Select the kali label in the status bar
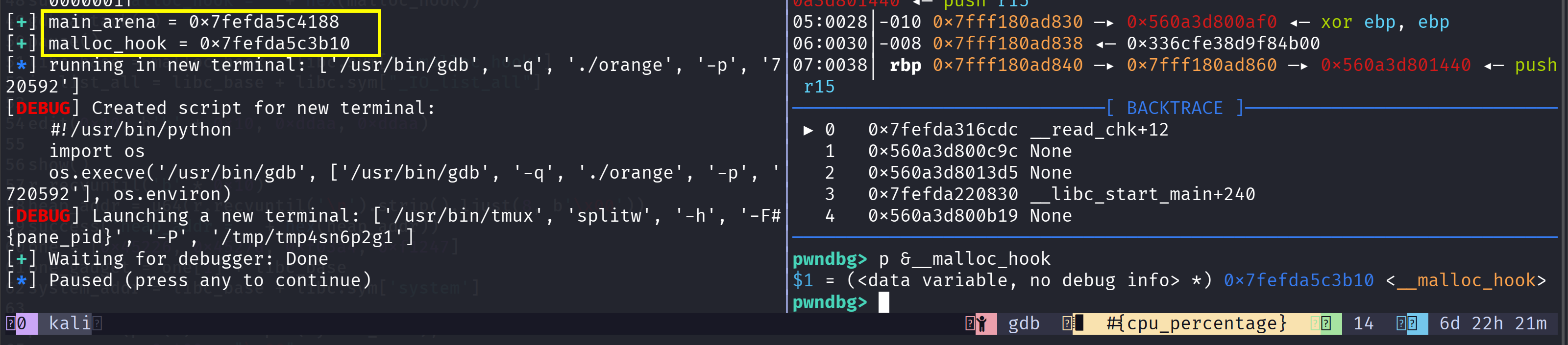This screenshot has width=1568, height=345. 70,323
